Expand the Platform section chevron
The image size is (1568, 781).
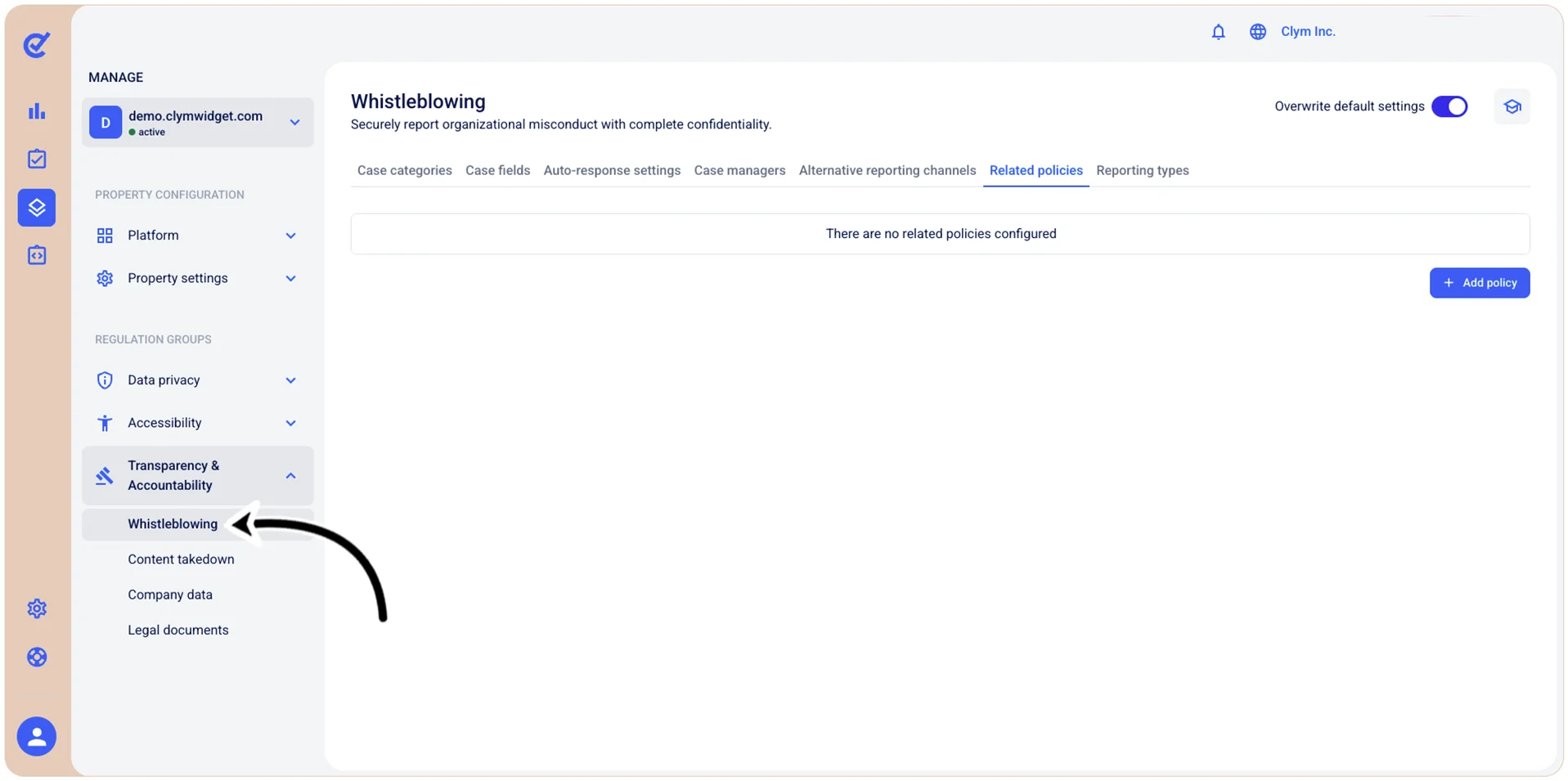(290, 236)
